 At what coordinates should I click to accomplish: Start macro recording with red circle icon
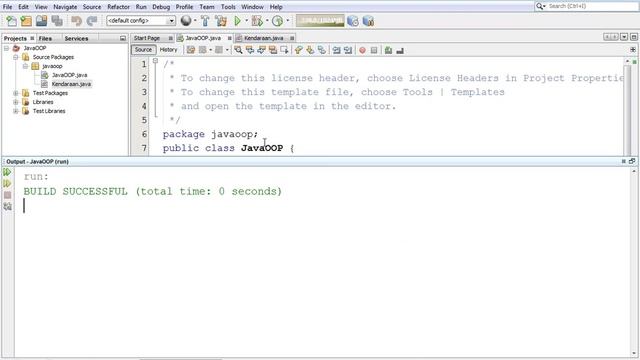point(362,50)
